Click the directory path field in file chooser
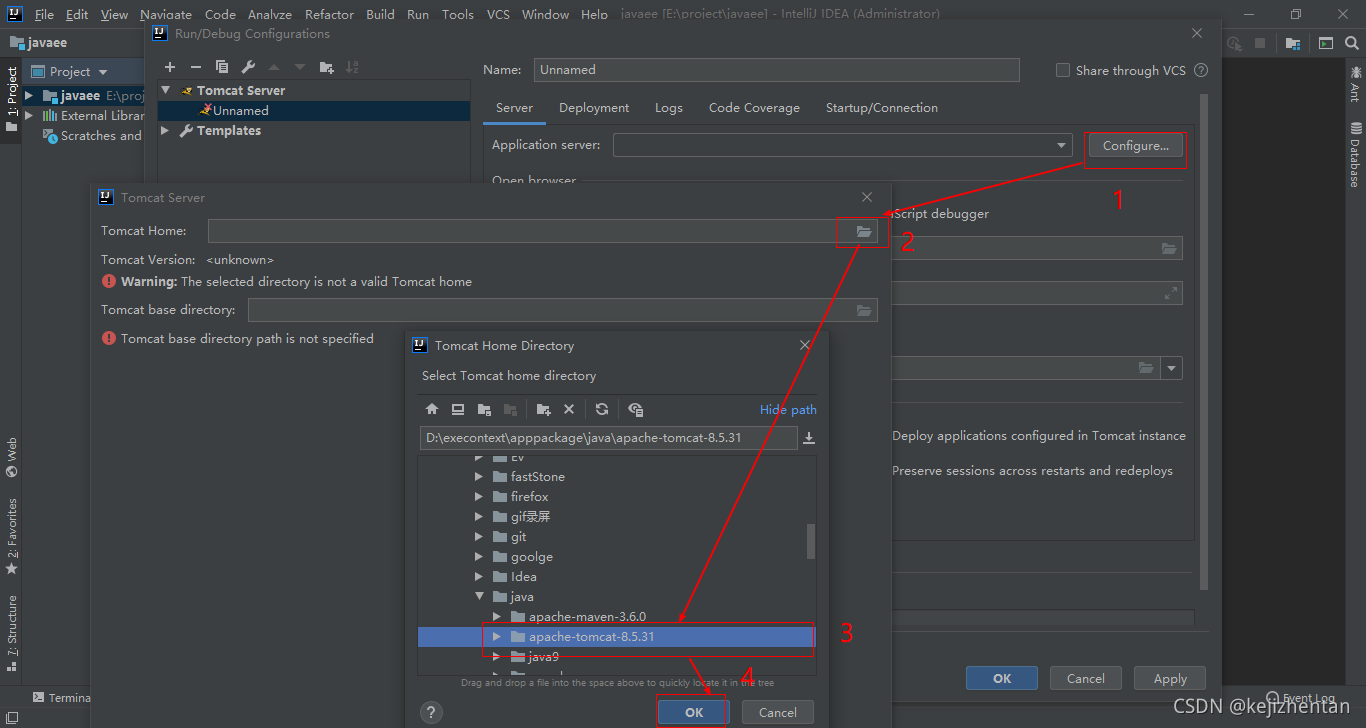 coord(608,438)
